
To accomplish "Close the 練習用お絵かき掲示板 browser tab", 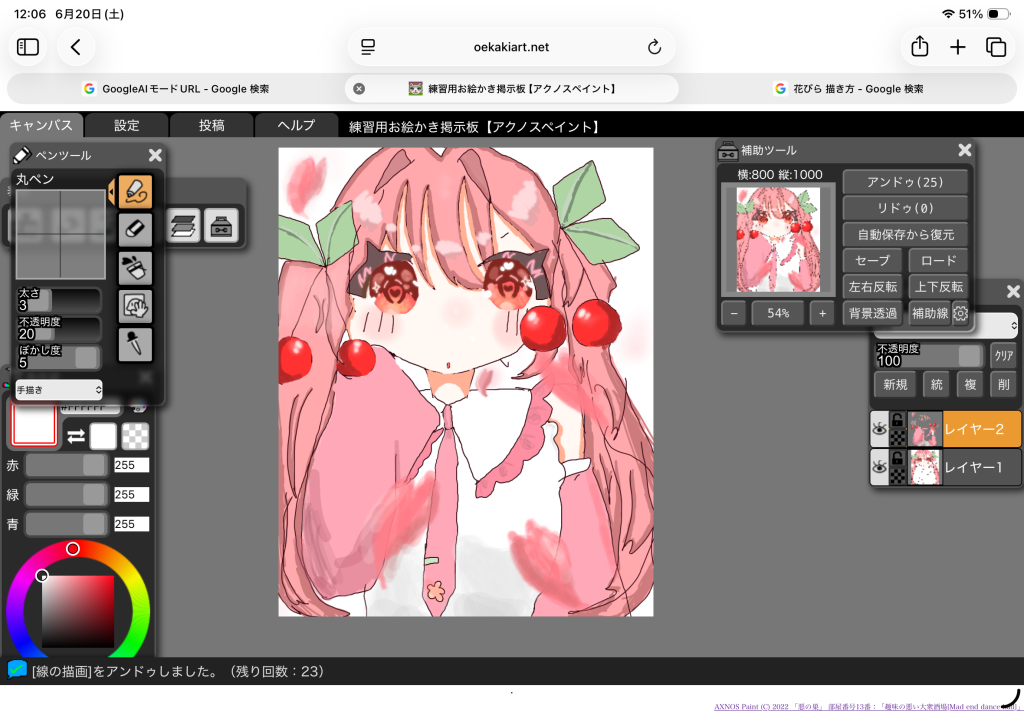I will point(359,89).
